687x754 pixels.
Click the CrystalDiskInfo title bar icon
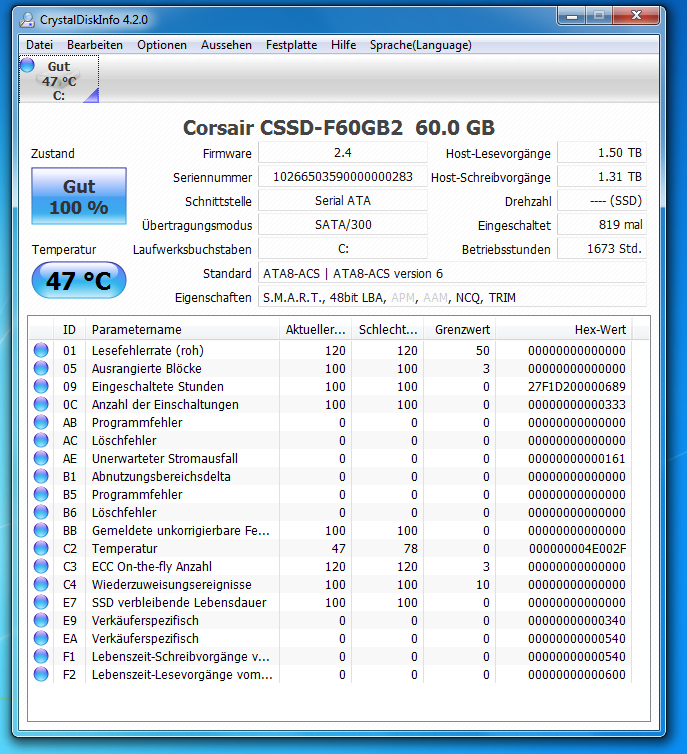(x=27, y=20)
